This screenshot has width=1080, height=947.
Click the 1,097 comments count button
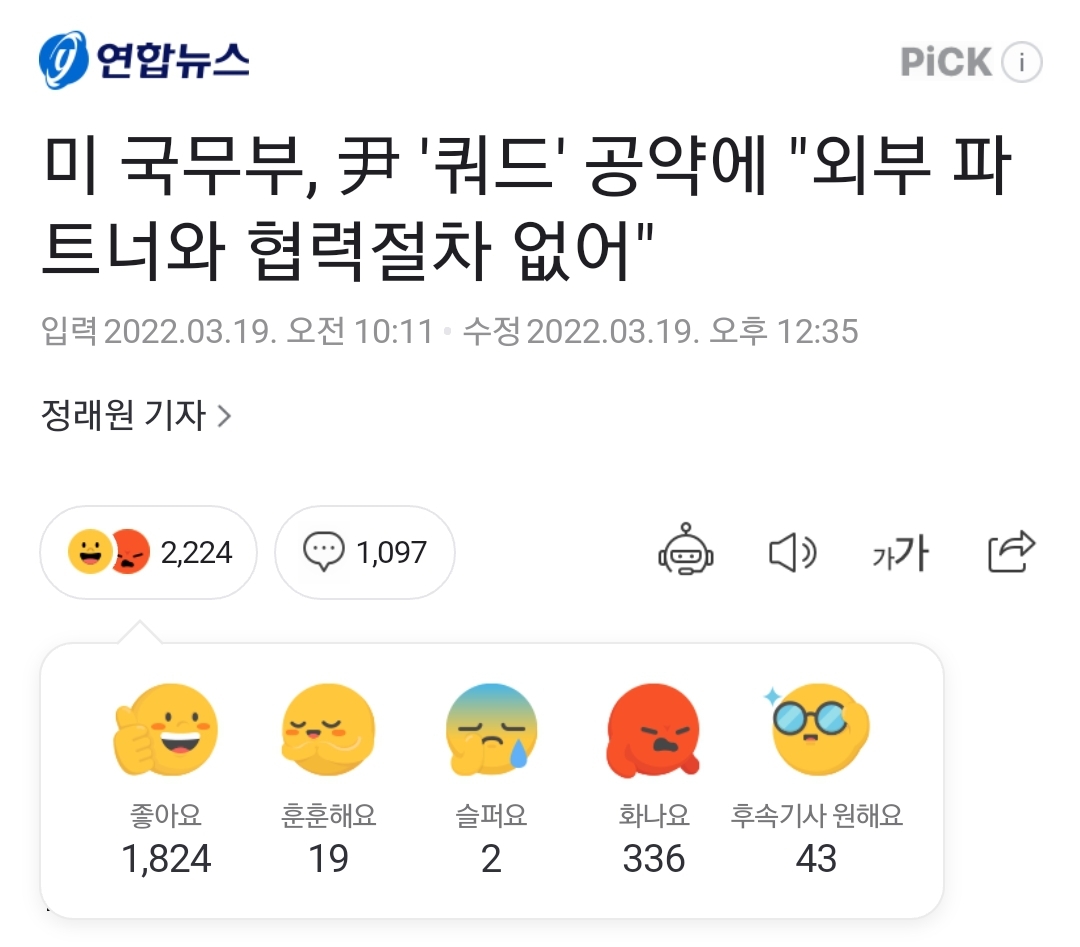391,552
